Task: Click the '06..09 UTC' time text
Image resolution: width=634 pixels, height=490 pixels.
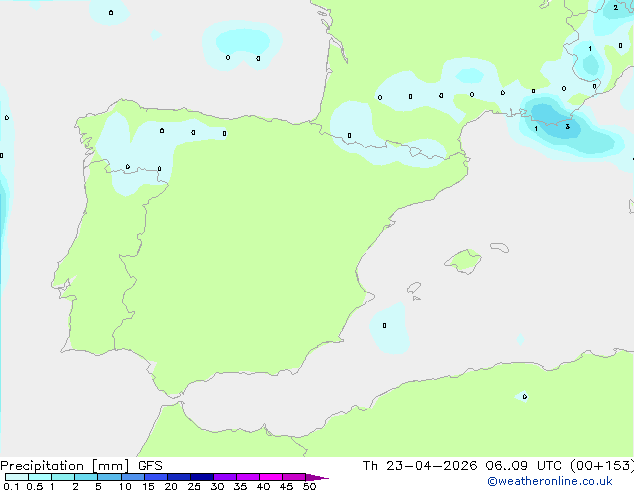Action: [x=523, y=466]
